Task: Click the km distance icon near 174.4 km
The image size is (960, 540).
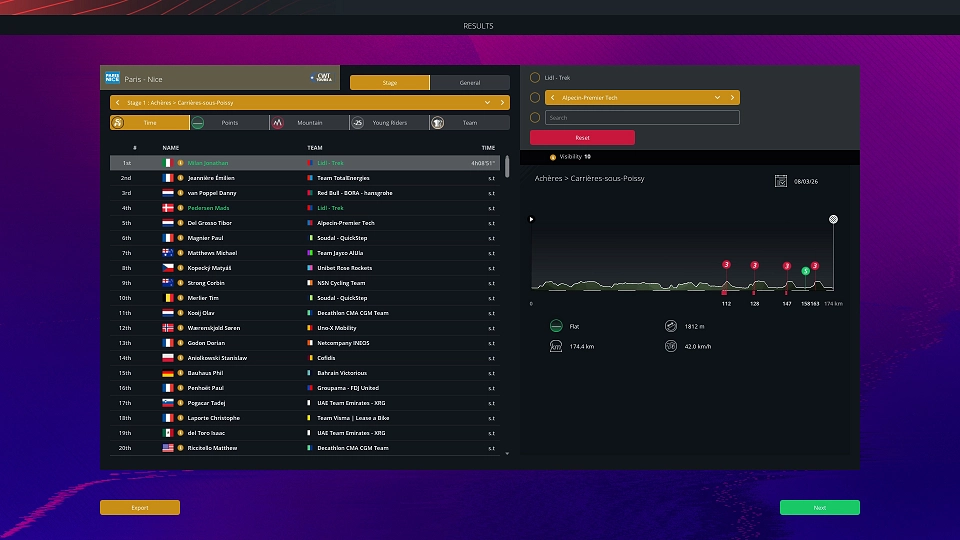Action: [x=556, y=347]
